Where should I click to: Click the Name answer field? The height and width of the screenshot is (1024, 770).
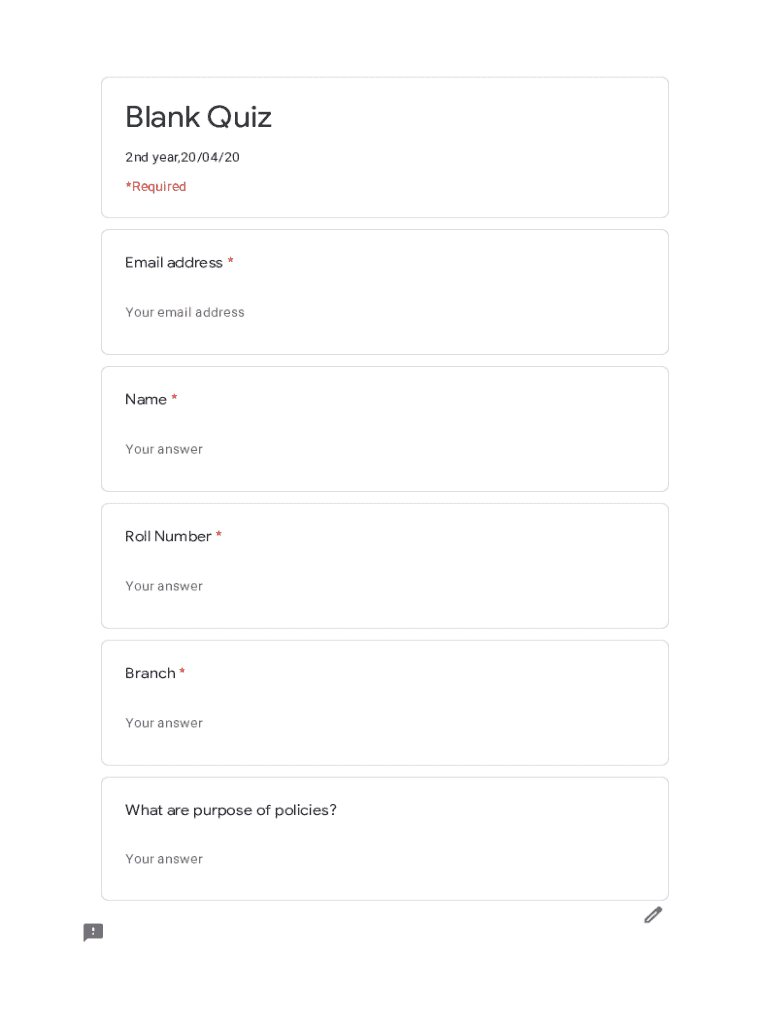(164, 449)
